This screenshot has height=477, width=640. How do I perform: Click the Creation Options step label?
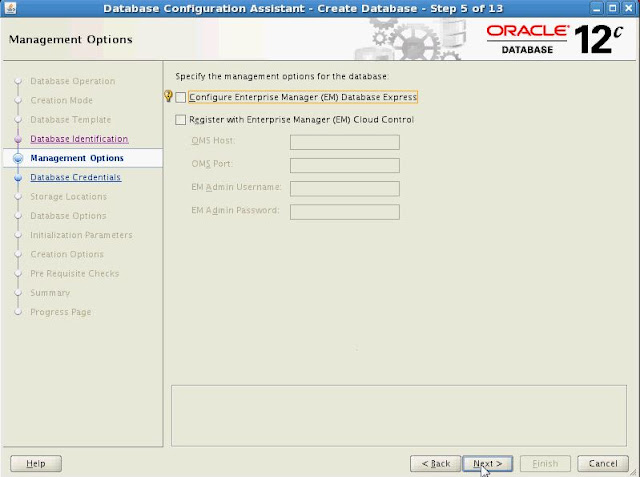67,254
